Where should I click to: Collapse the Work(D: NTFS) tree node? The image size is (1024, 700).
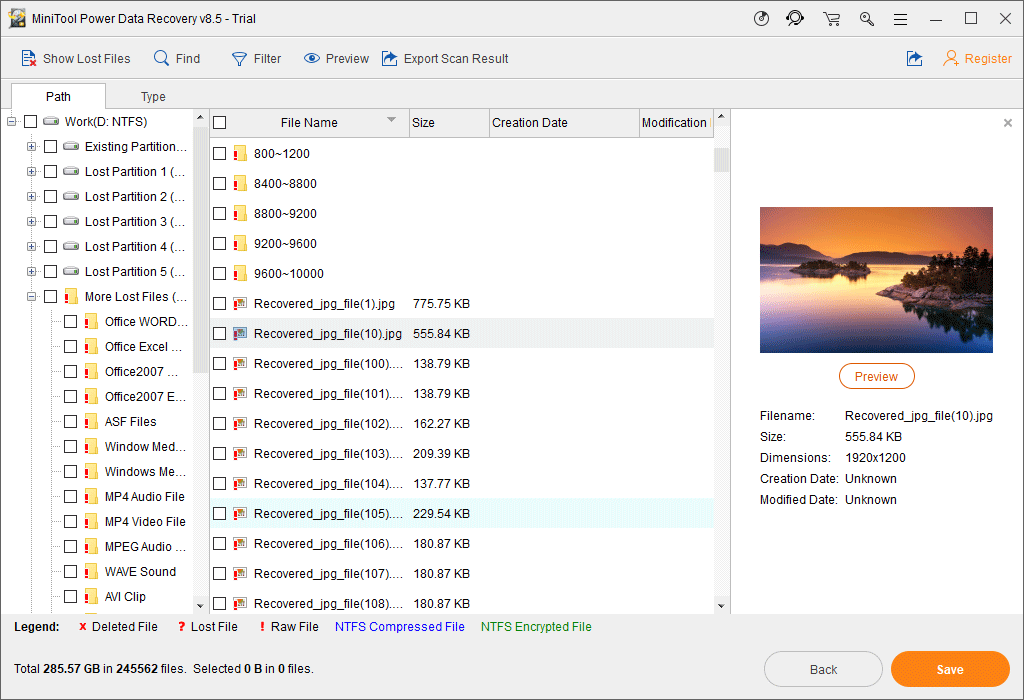pyautogui.click(x=12, y=121)
